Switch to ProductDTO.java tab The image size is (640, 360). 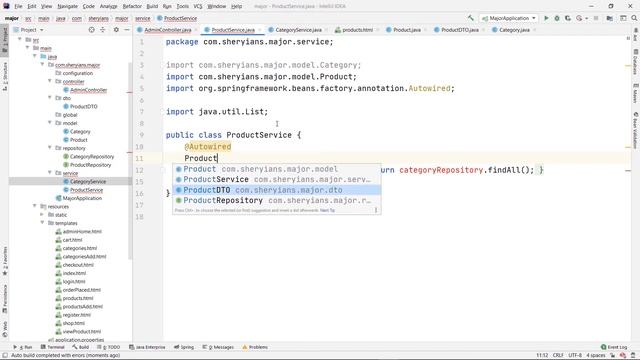[460, 30]
